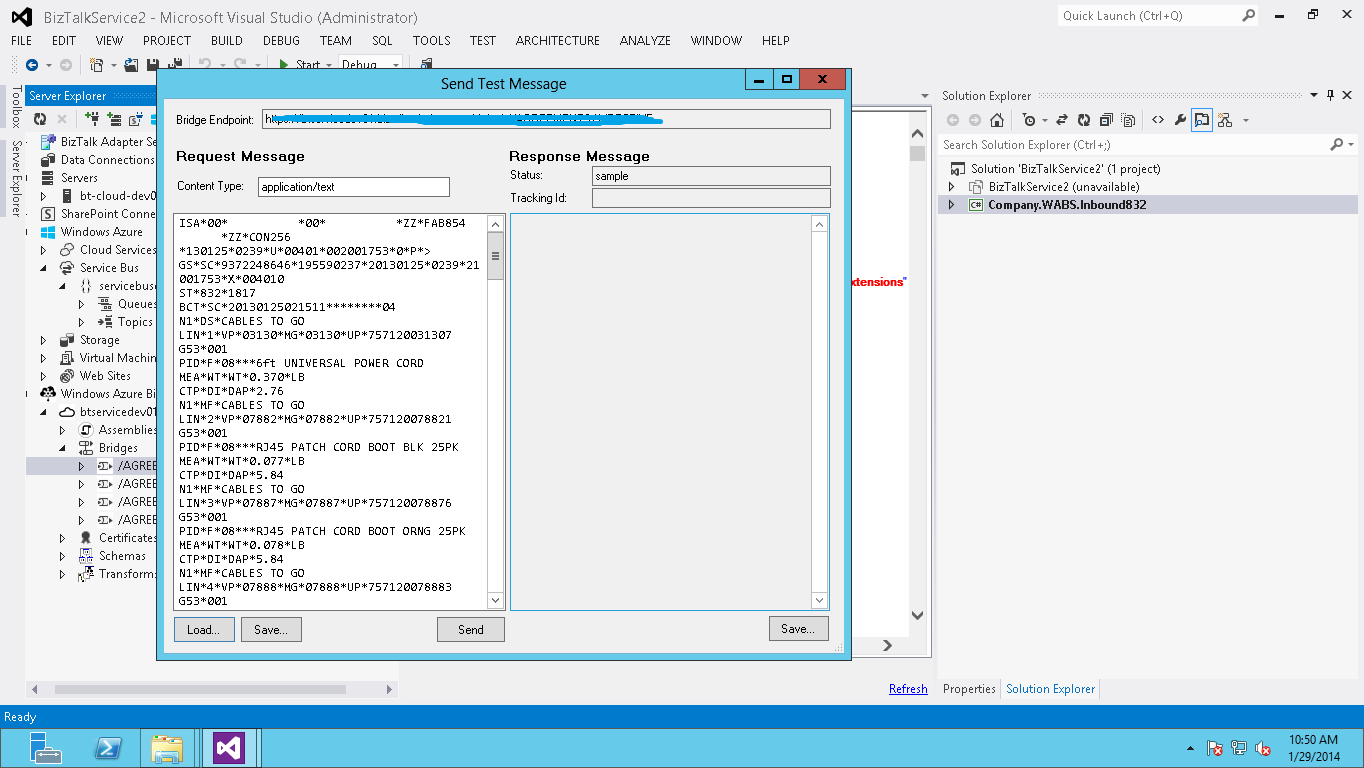Viewport: 1364px width, 768px height.
Task: Expand the Schemas node
Action: (x=63, y=556)
